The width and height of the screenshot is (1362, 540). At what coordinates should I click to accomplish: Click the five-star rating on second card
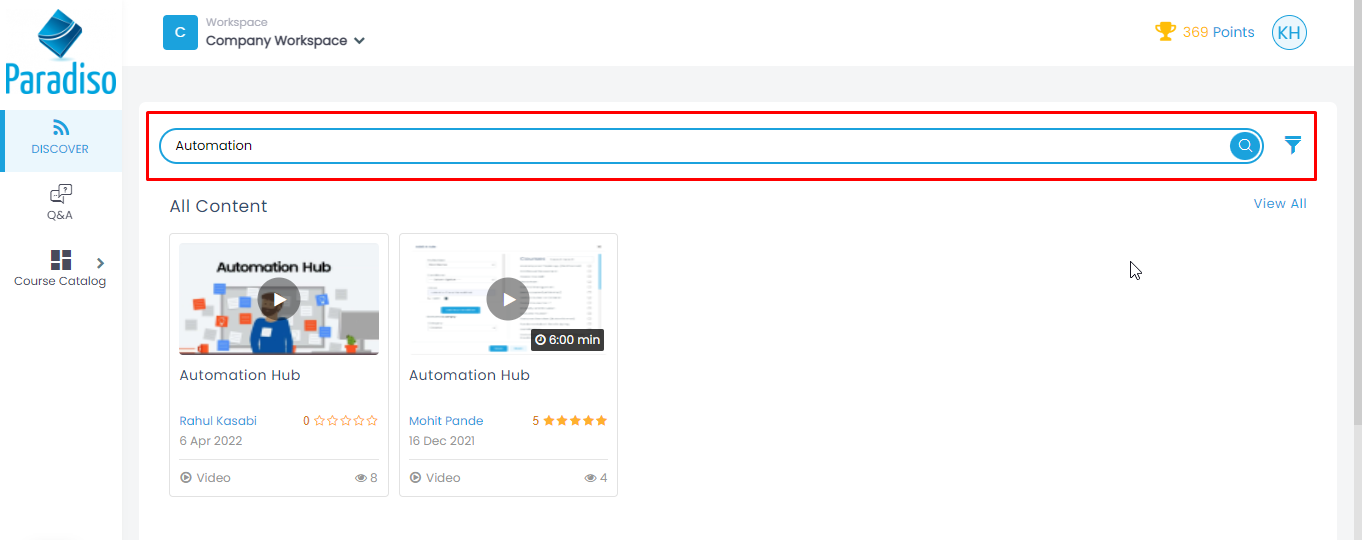tap(575, 421)
